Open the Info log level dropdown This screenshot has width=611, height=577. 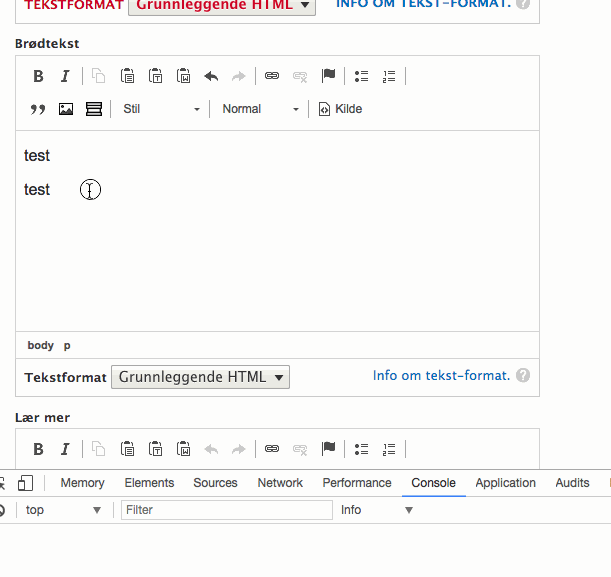pos(376,510)
